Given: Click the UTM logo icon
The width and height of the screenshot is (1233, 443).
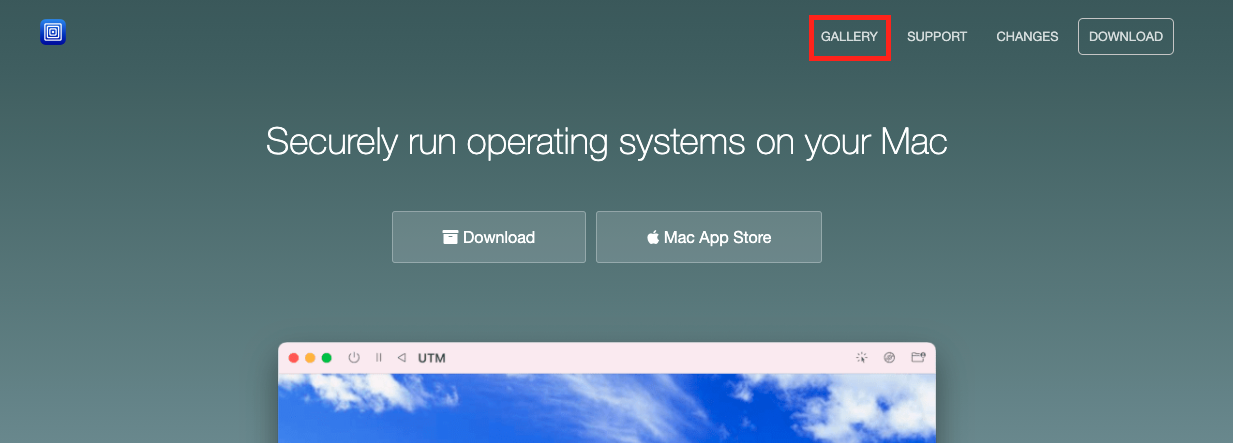Looking at the screenshot, I should pyautogui.click(x=53, y=33).
